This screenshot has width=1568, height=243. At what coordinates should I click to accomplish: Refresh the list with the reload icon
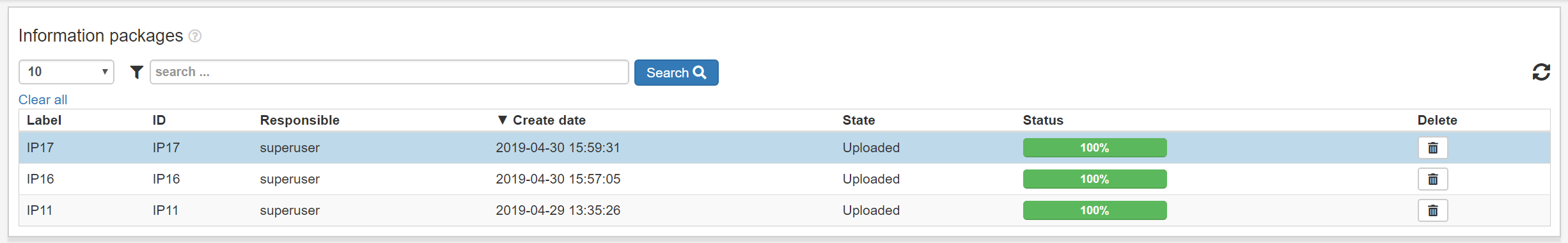coord(1541,72)
